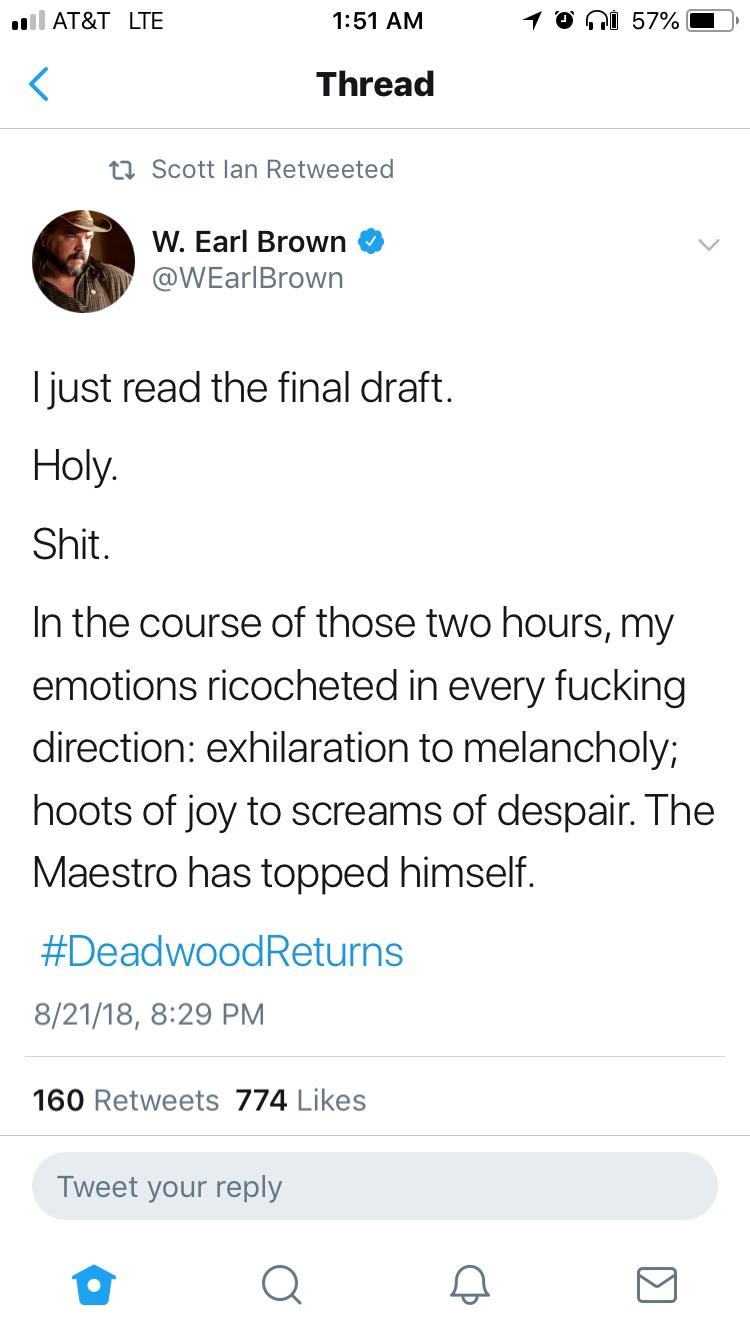
Task: Tap the back chevron to leave the thread
Action: coord(38,84)
